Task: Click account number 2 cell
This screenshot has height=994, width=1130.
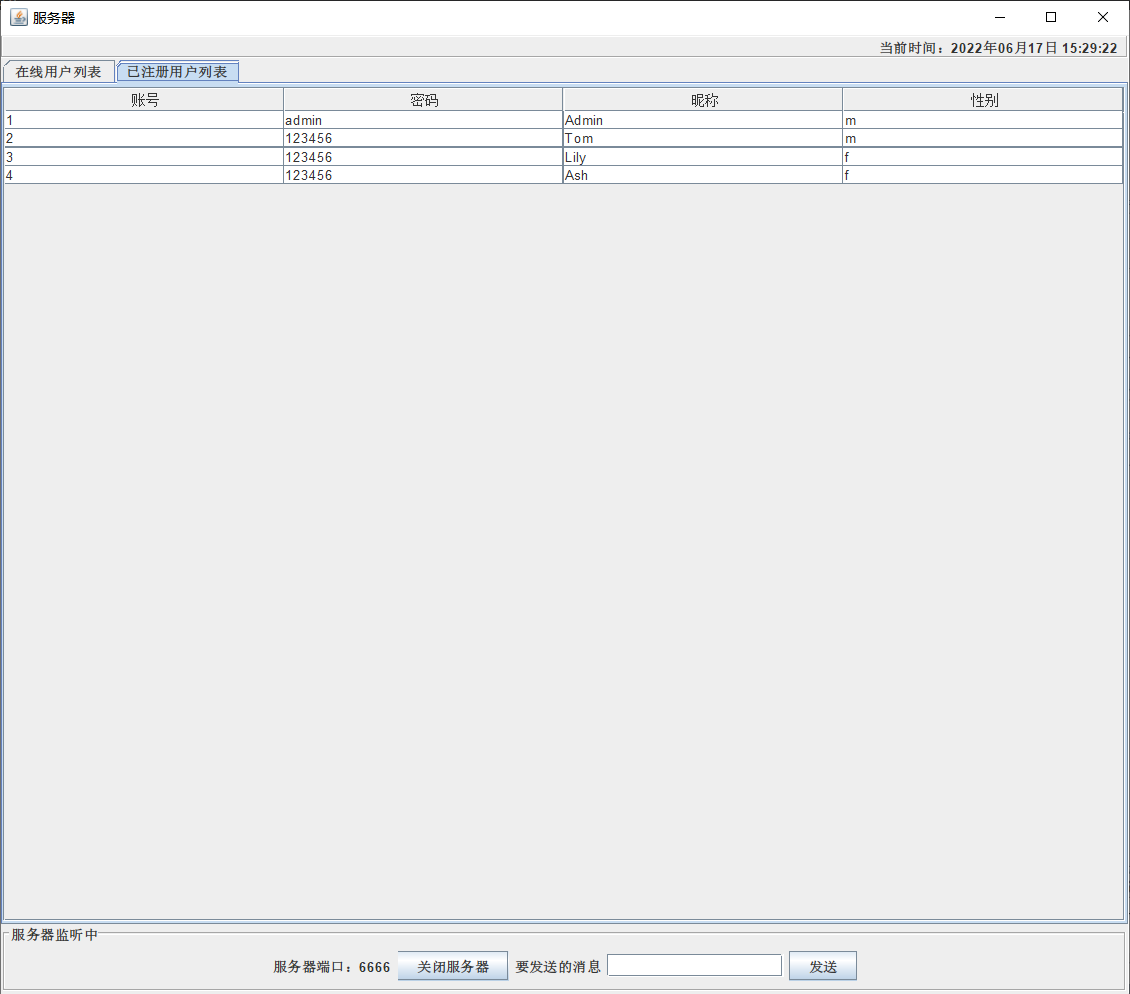Action: (144, 138)
